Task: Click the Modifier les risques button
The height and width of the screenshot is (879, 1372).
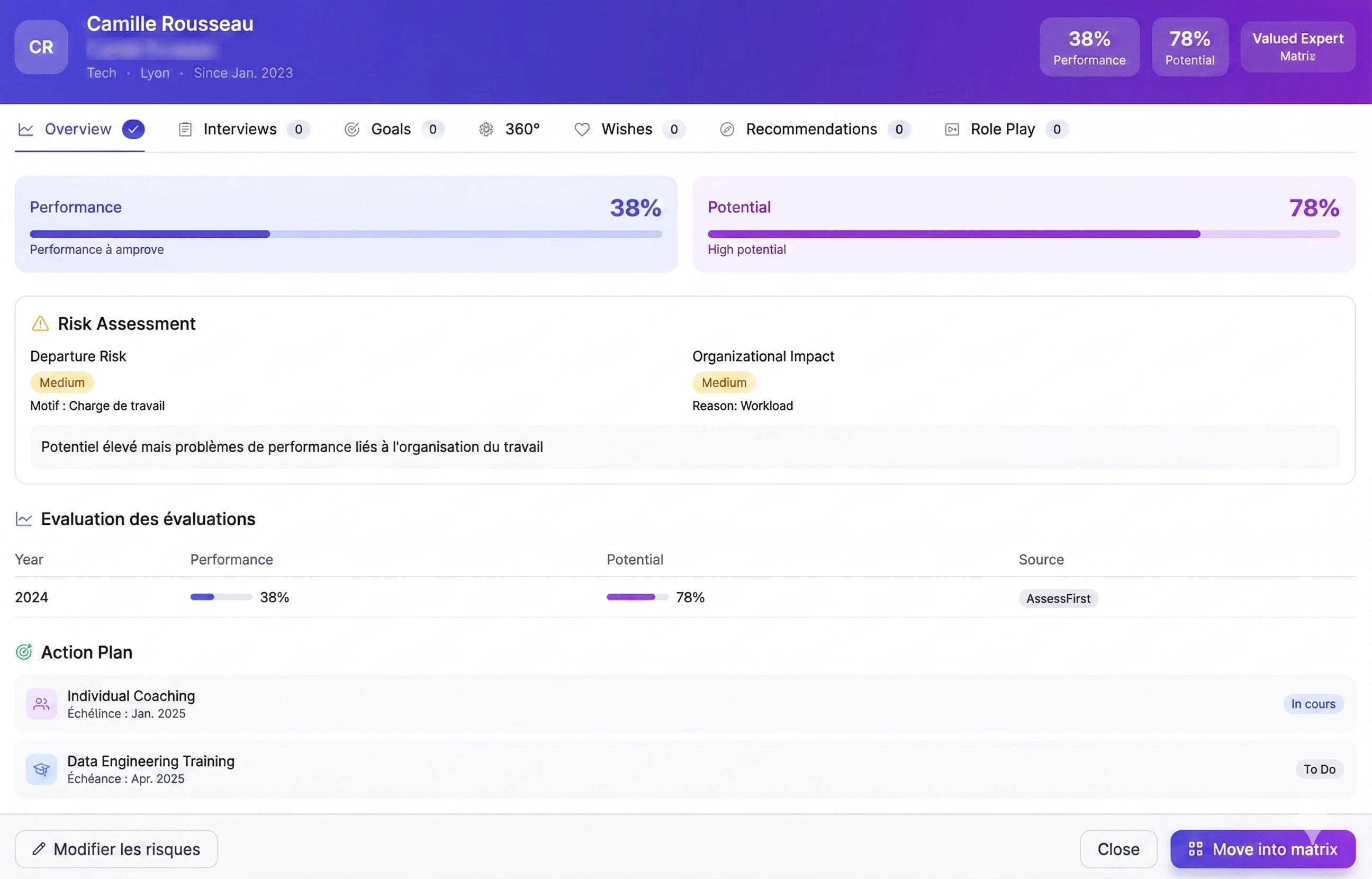Action: (x=116, y=849)
